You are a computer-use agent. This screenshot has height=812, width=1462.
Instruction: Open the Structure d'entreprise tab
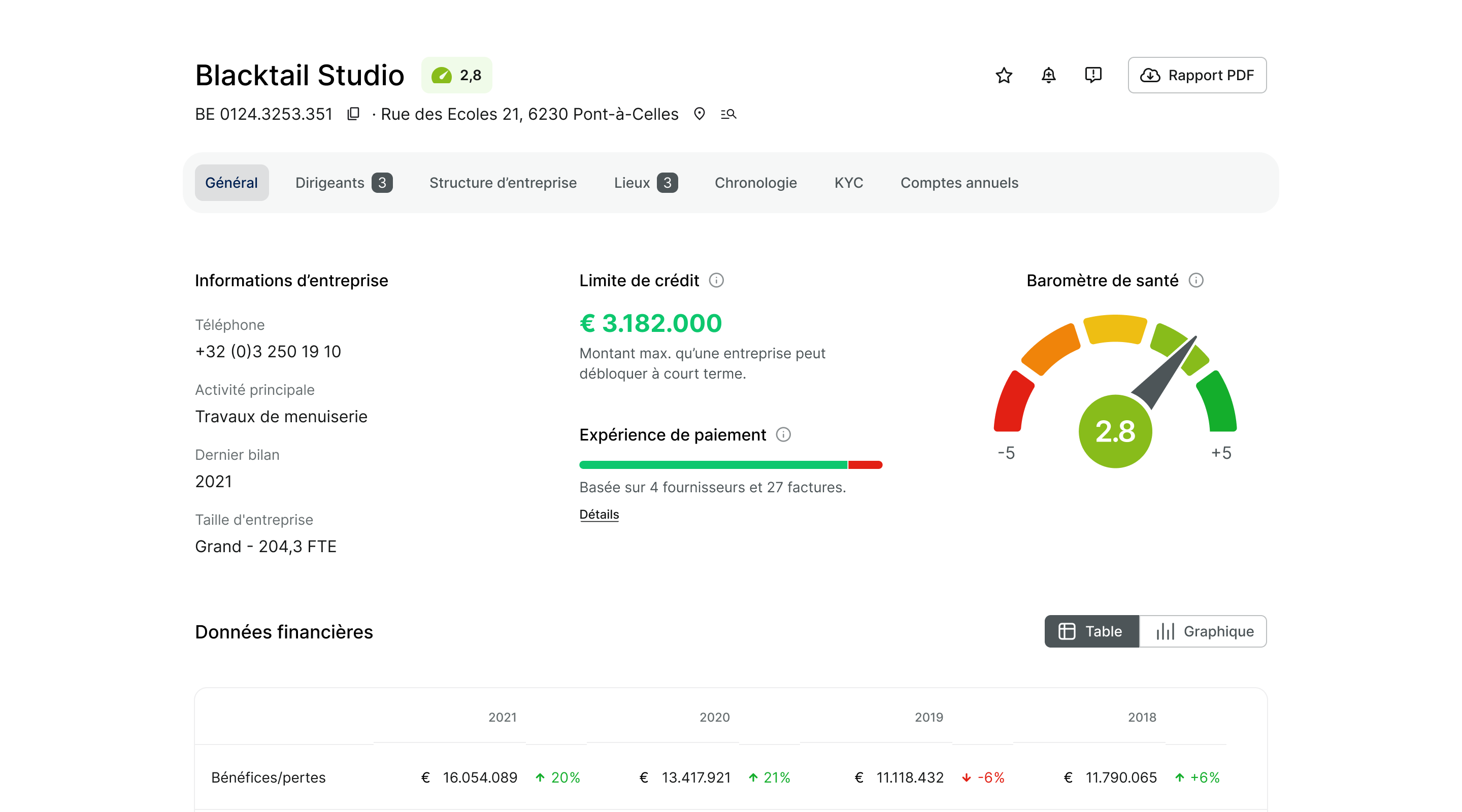coord(503,183)
